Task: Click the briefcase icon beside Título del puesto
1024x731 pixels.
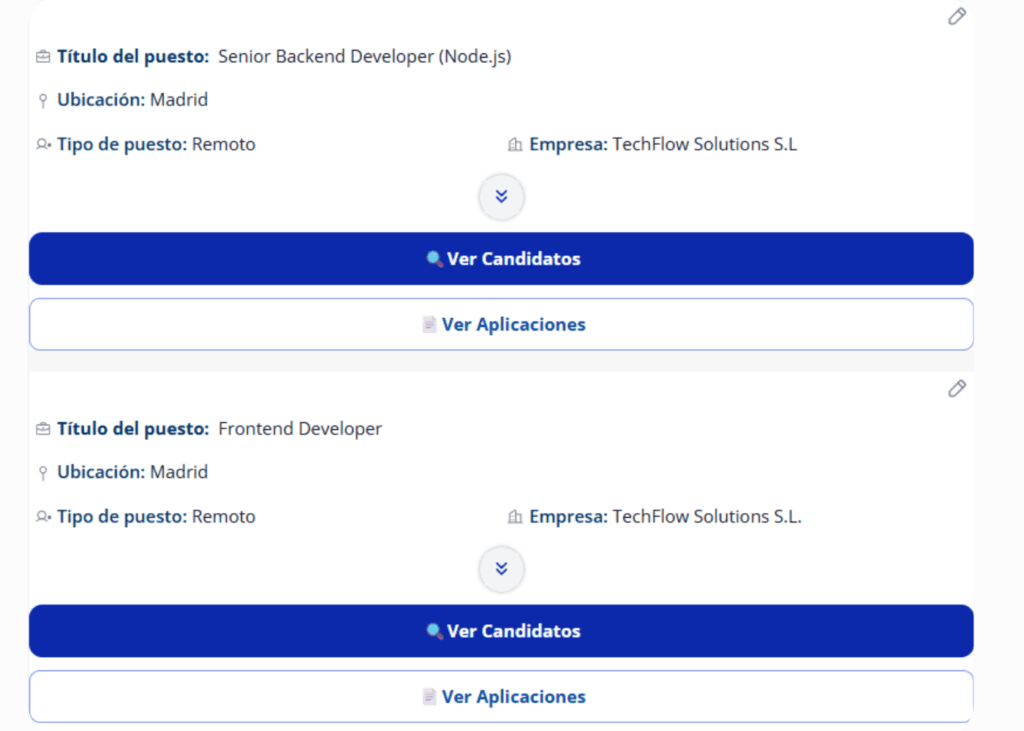Action: coord(42,56)
